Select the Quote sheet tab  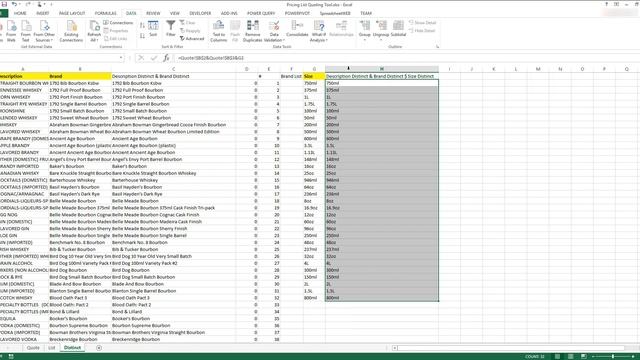click(x=33, y=348)
